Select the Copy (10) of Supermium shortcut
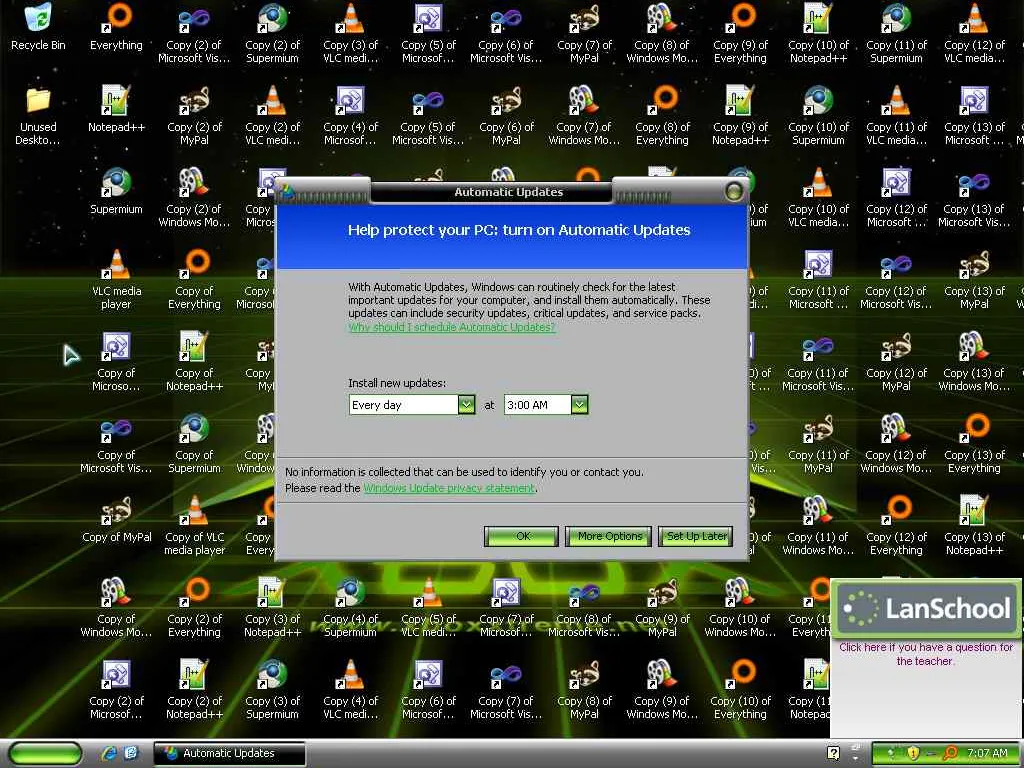 click(x=818, y=115)
